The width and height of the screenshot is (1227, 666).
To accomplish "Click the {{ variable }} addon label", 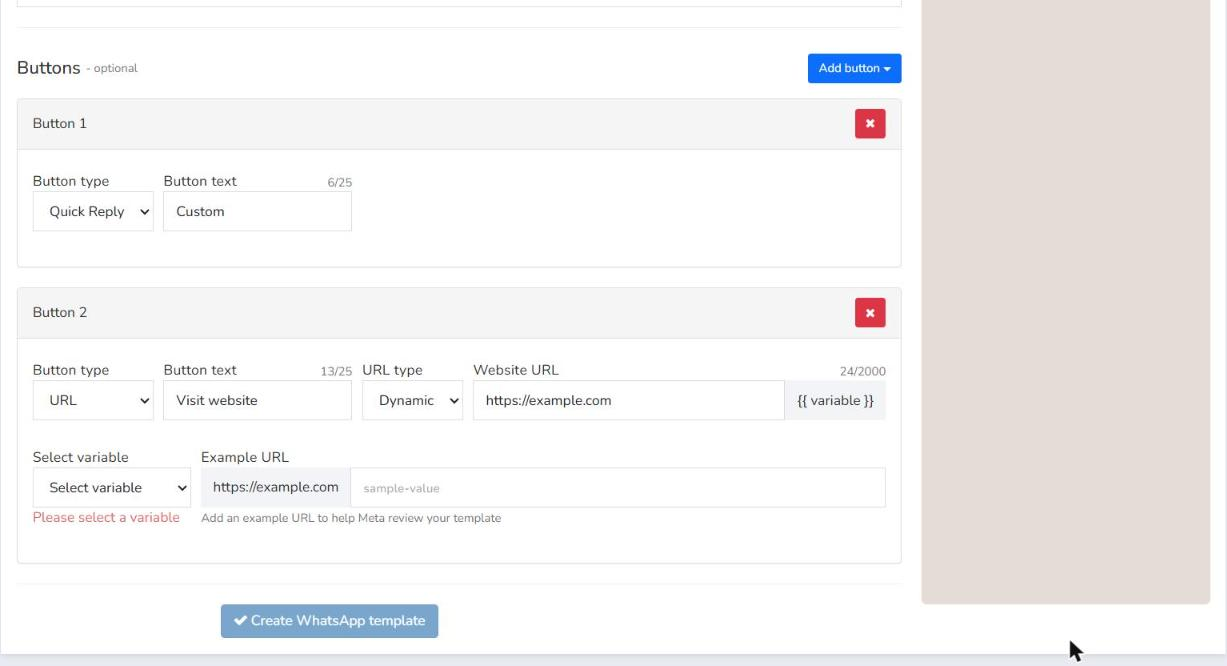I will (x=835, y=400).
